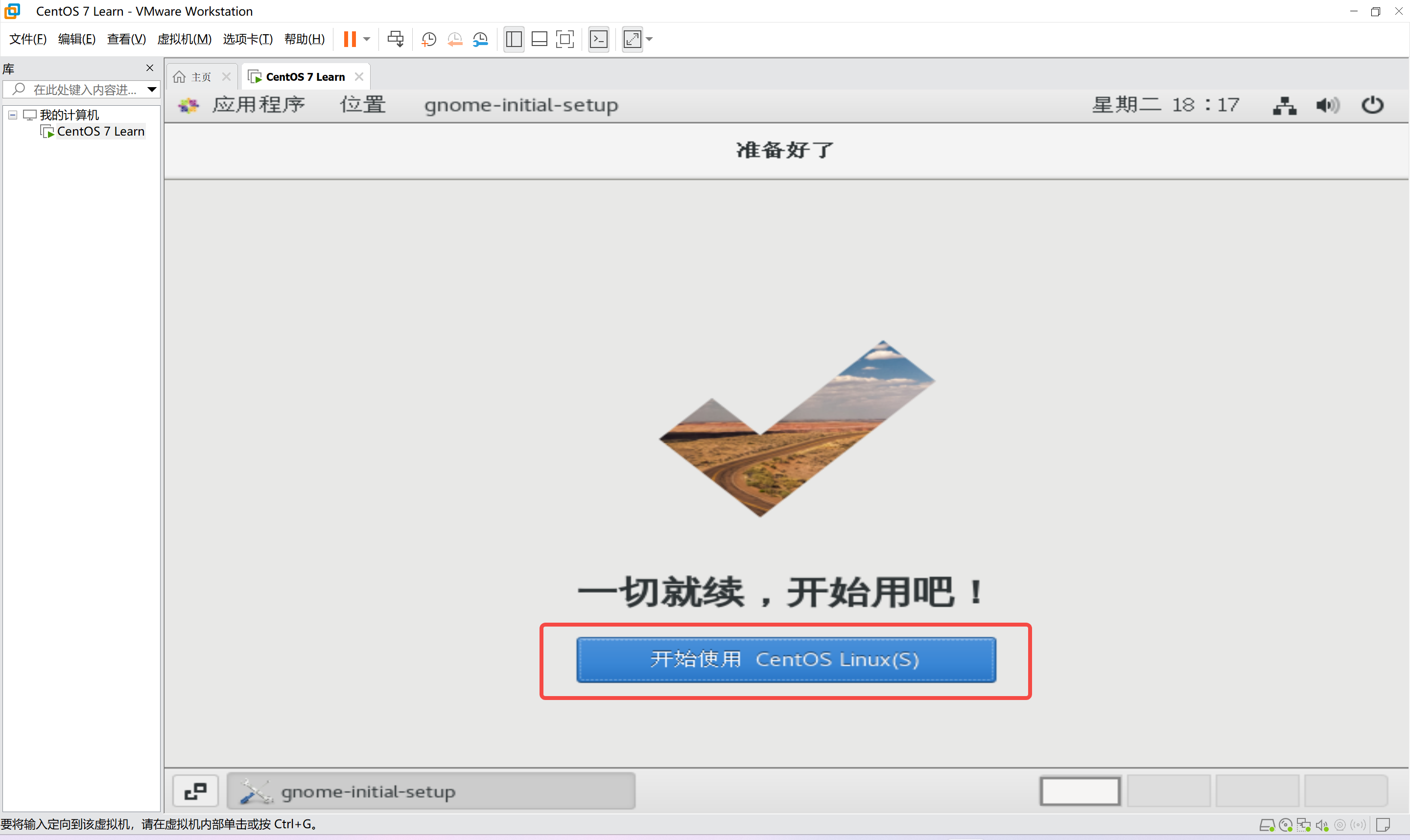Switch to the first workspace thumbnail
The height and width of the screenshot is (840, 1410).
[x=1080, y=792]
